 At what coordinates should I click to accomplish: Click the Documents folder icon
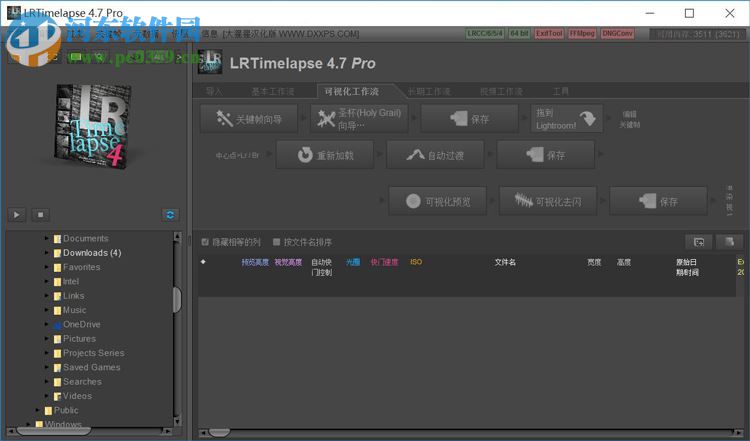57,239
